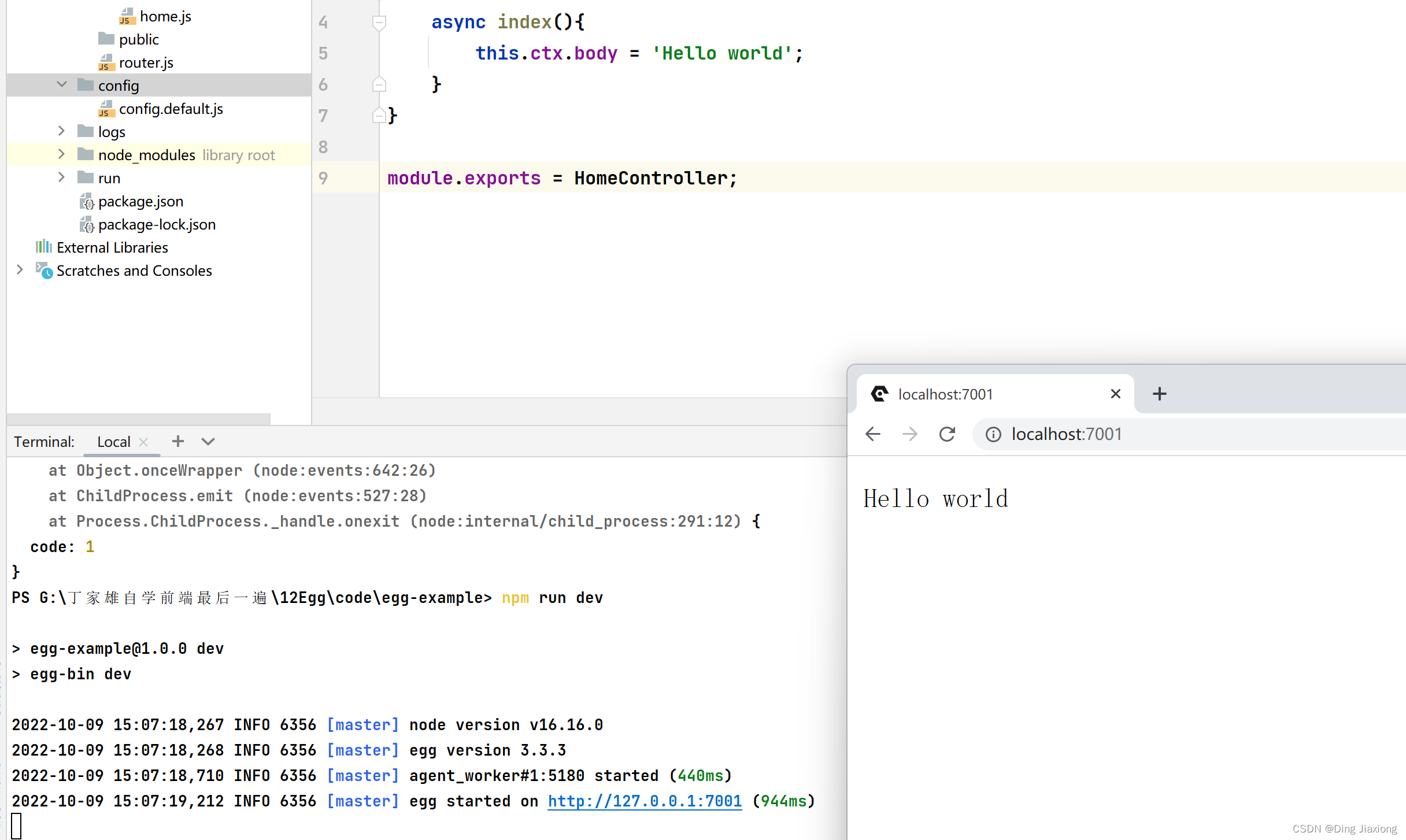Select package.json in project tree

(x=141, y=201)
